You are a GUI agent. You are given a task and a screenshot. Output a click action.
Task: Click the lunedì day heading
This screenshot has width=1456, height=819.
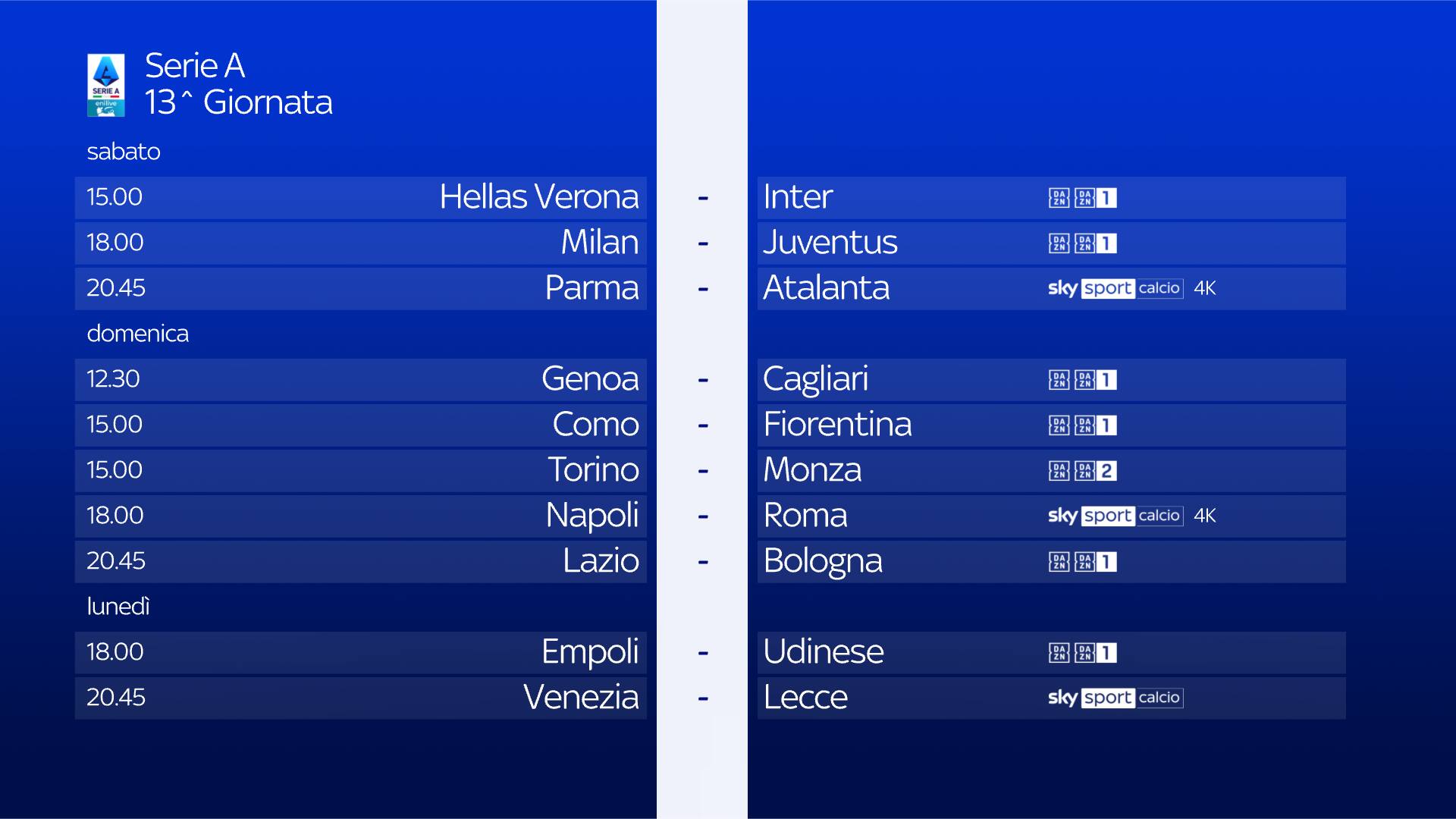tap(118, 607)
